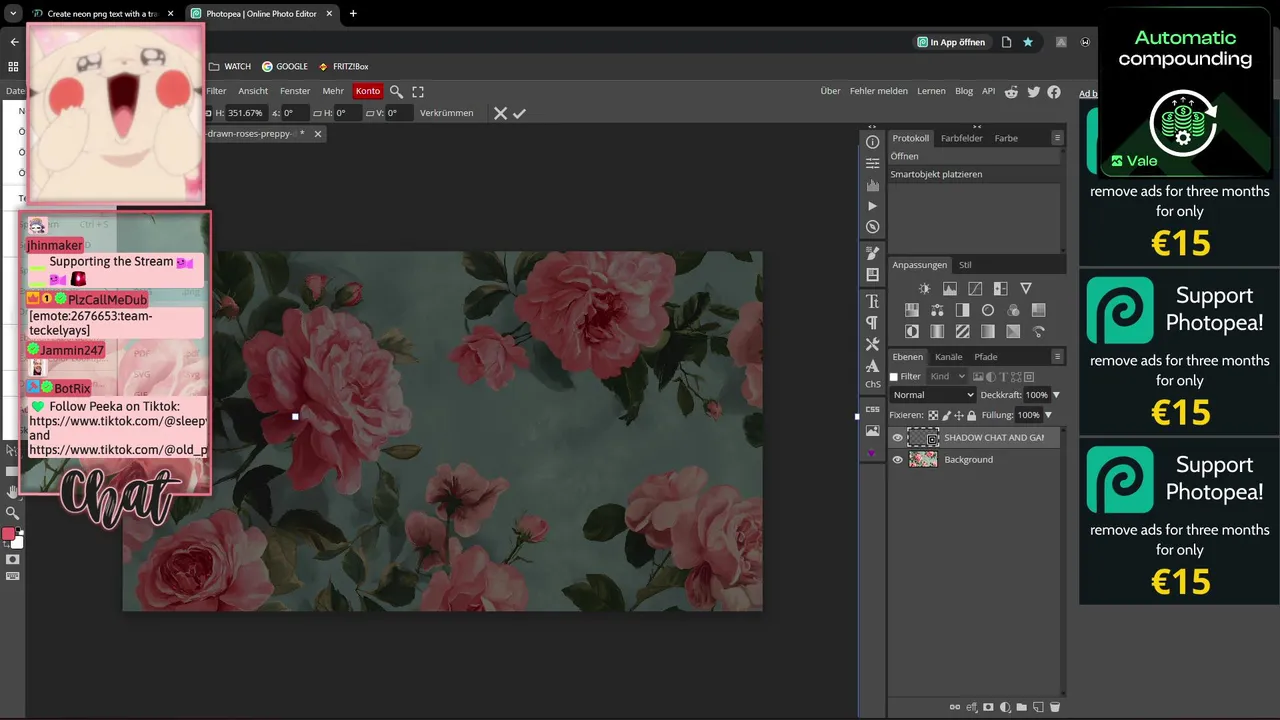Screen dimensions: 1280x720
Task: Open the CSS side panel
Action: (872, 409)
